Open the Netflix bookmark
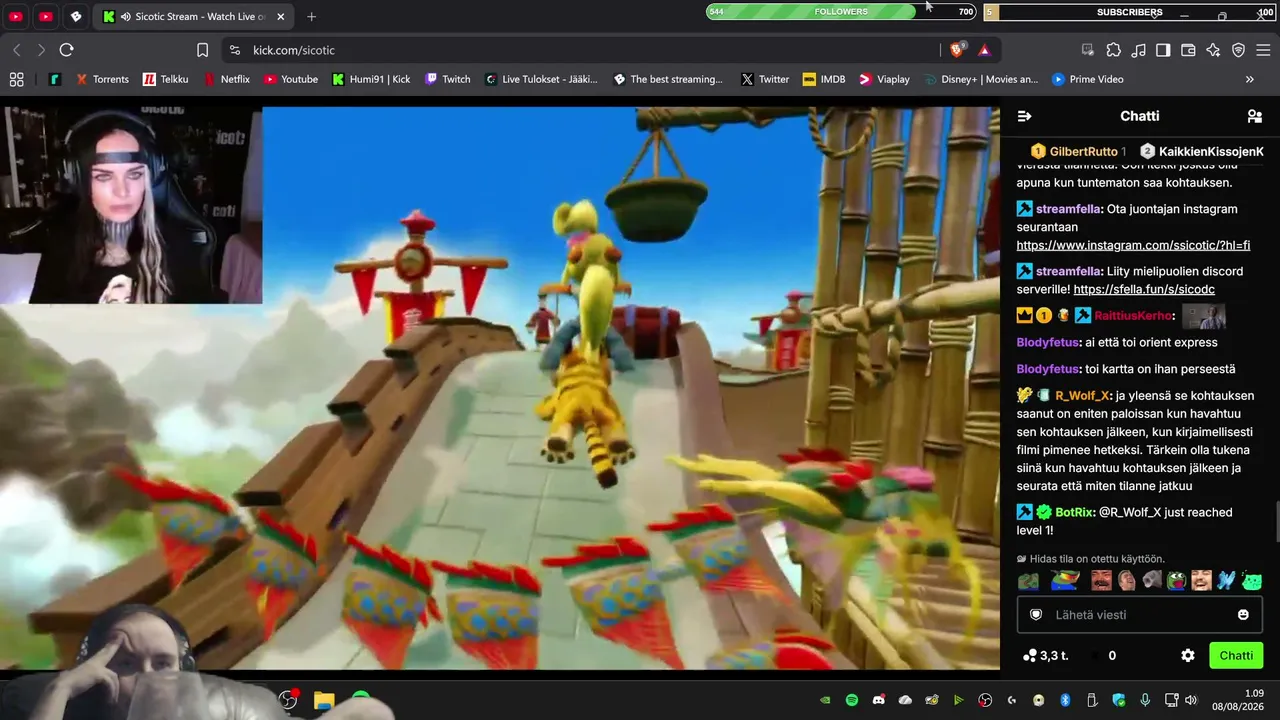Screen dimensions: 1280x720 pyautogui.click(x=226, y=79)
